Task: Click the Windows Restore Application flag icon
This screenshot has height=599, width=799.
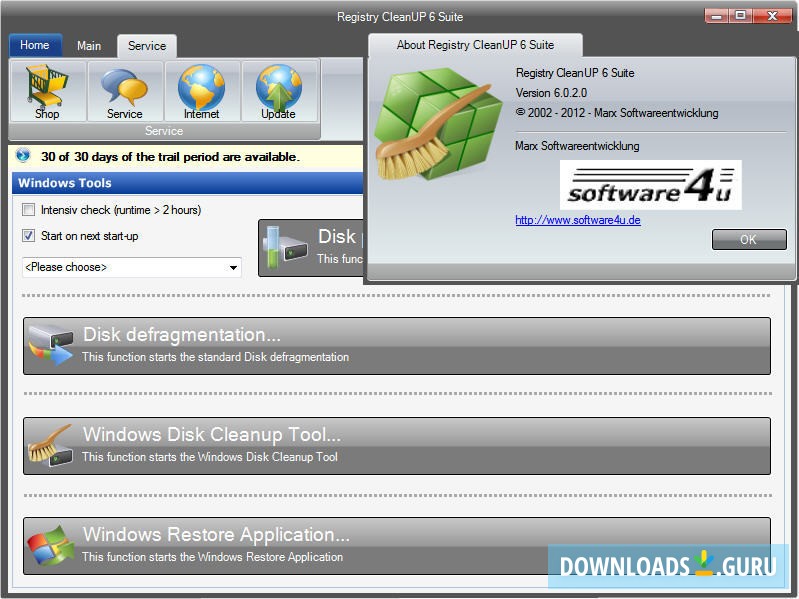Action: 50,546
